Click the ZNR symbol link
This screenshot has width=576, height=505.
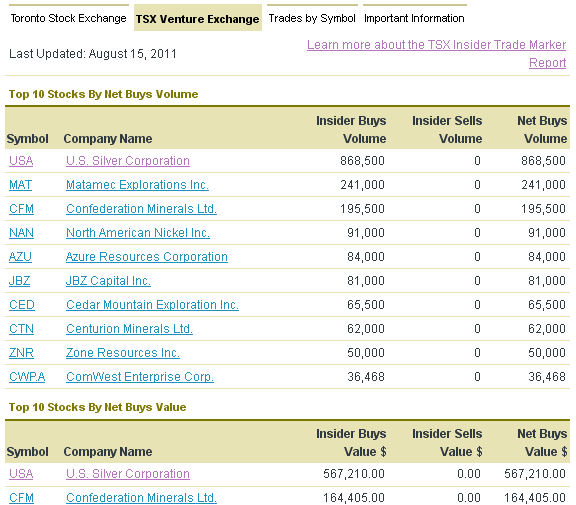(x=21, y=353)
